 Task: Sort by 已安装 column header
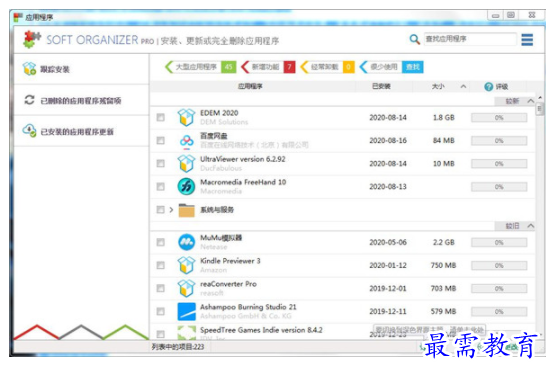[381, 86]
